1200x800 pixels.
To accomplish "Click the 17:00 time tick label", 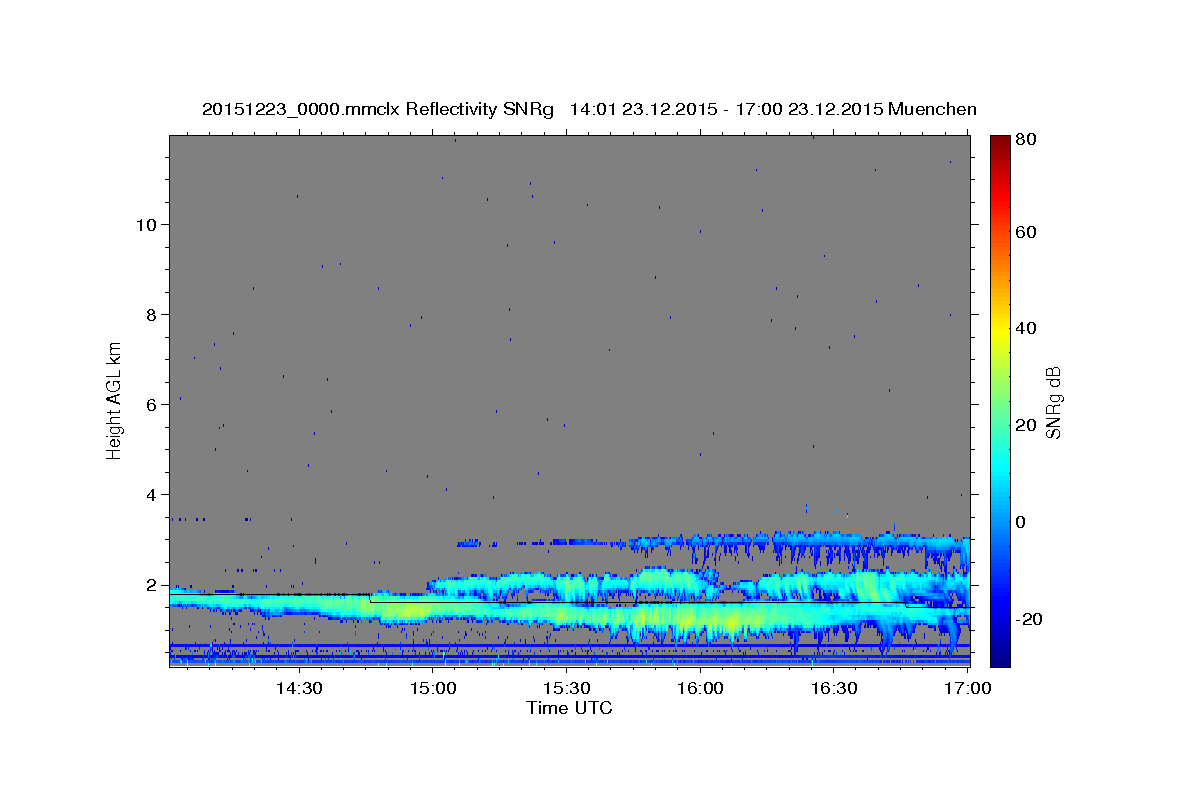I will tap(968, 688).
